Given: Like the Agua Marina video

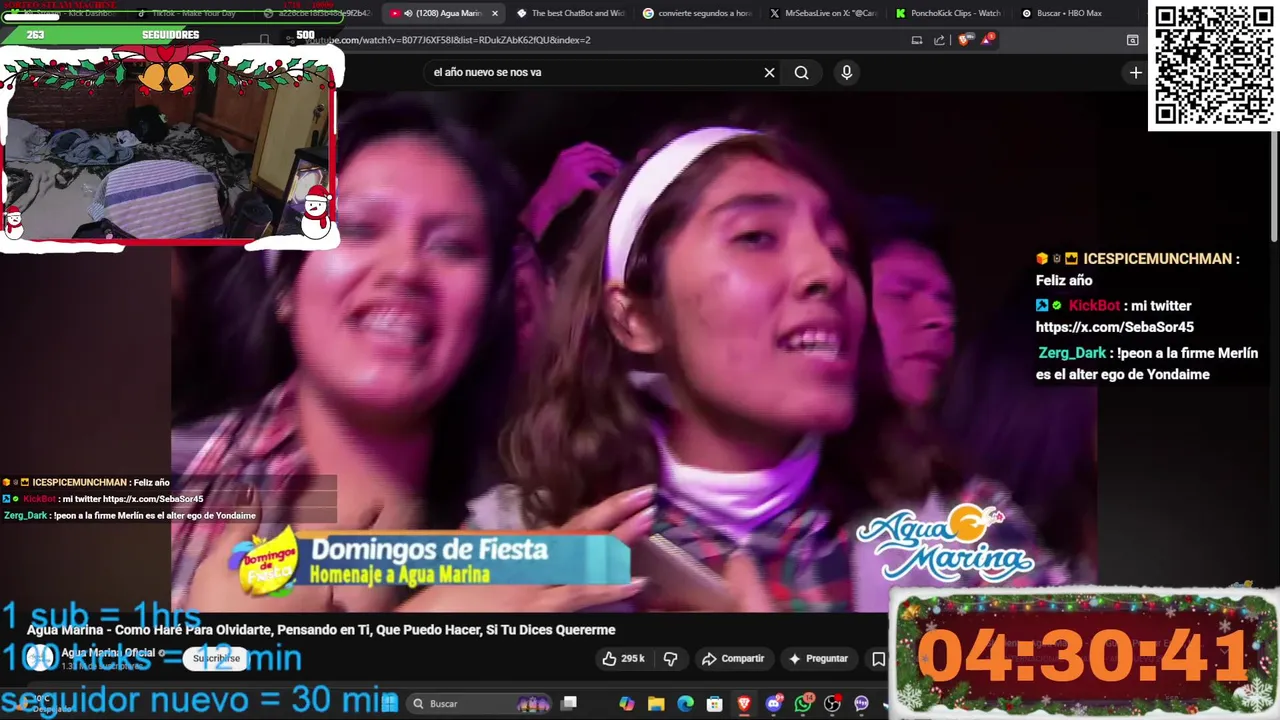Looking at the screenshot, I should pos(623,658).
